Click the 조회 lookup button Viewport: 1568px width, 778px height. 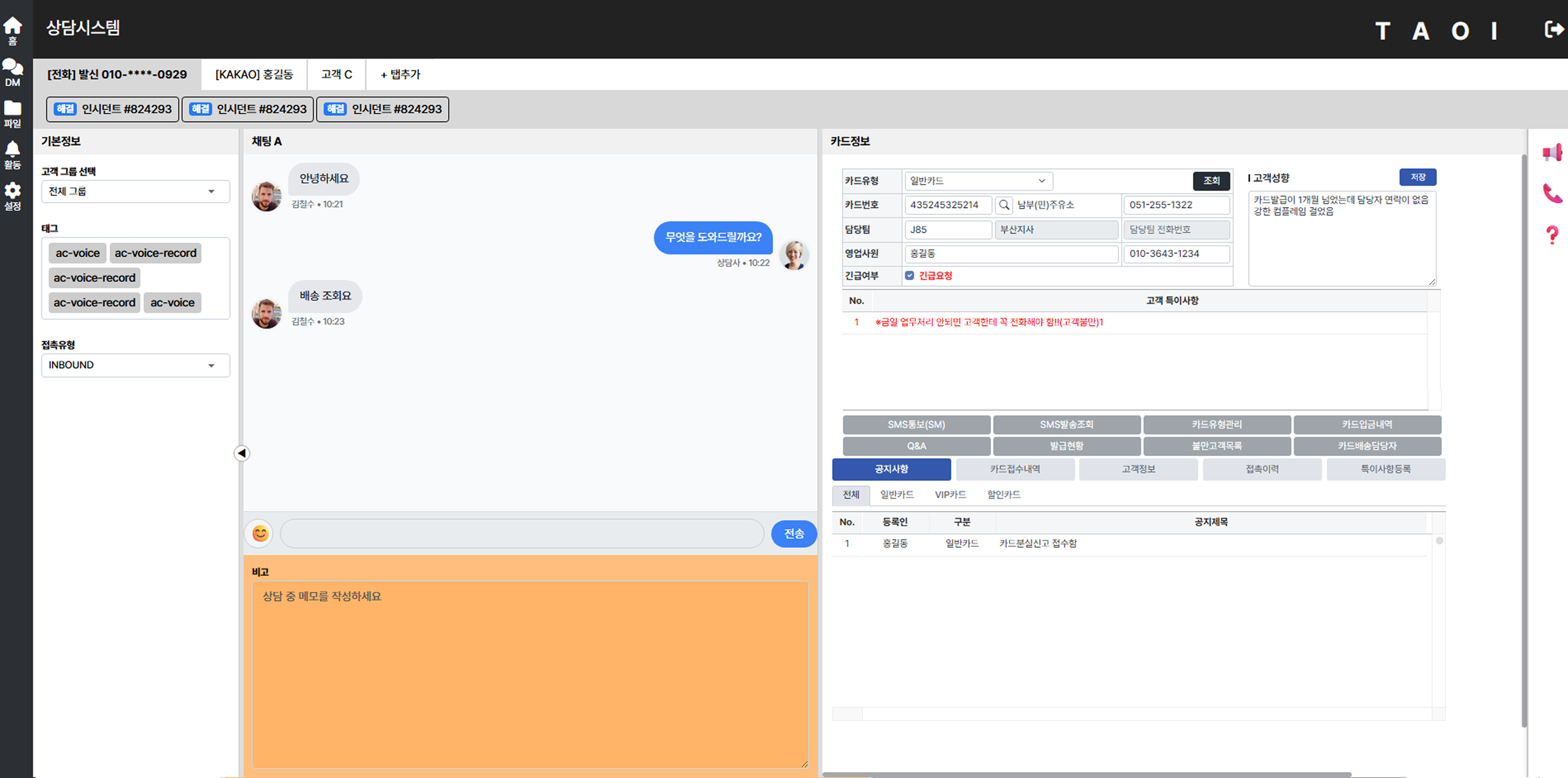tap(1211, 181)
